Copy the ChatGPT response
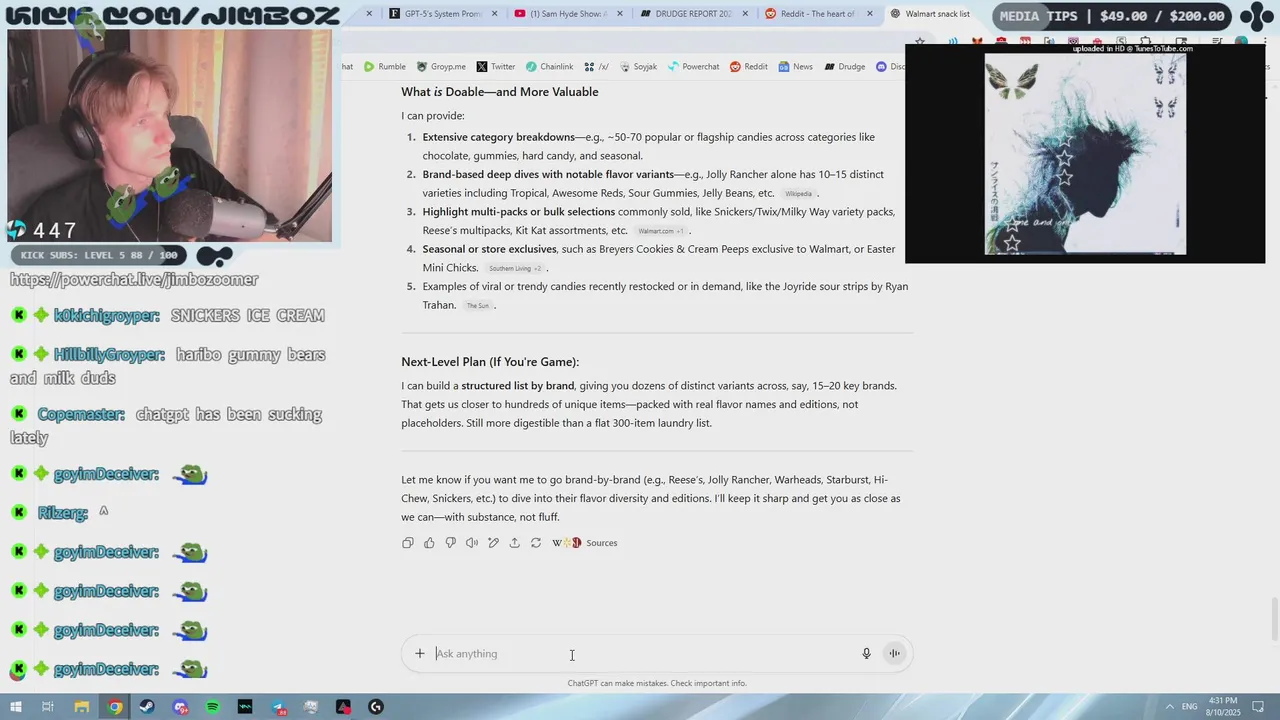Image resolution: width=1280 pixels, height=720 pixels. (x=408, y=543)
